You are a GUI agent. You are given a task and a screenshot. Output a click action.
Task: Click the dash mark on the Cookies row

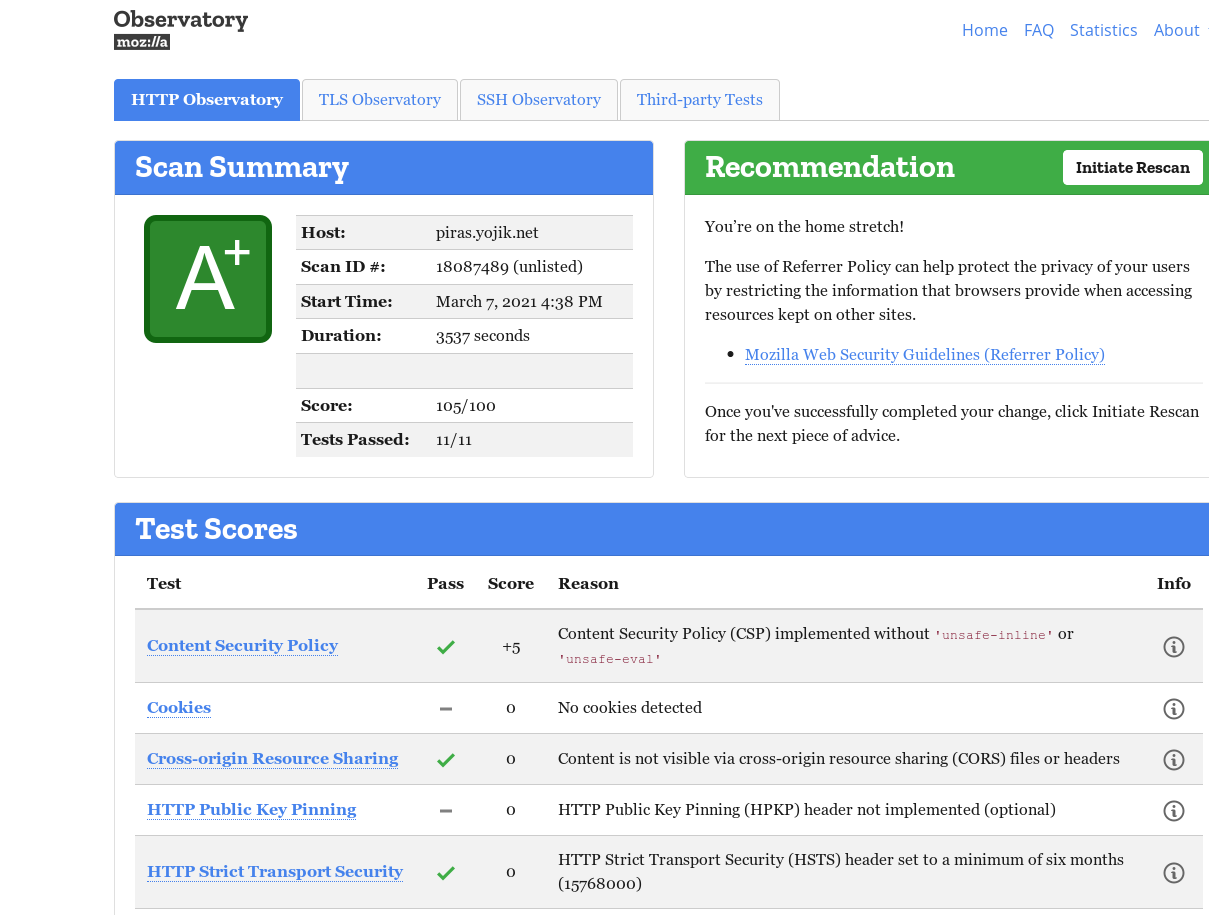point(445,708)
